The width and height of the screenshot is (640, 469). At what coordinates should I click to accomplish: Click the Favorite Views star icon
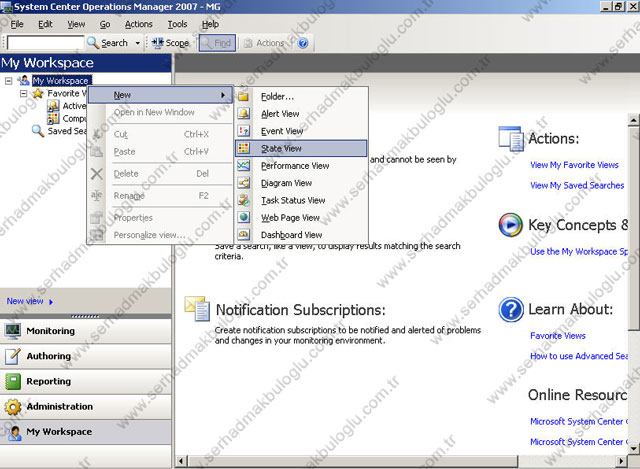coord(38,93)
